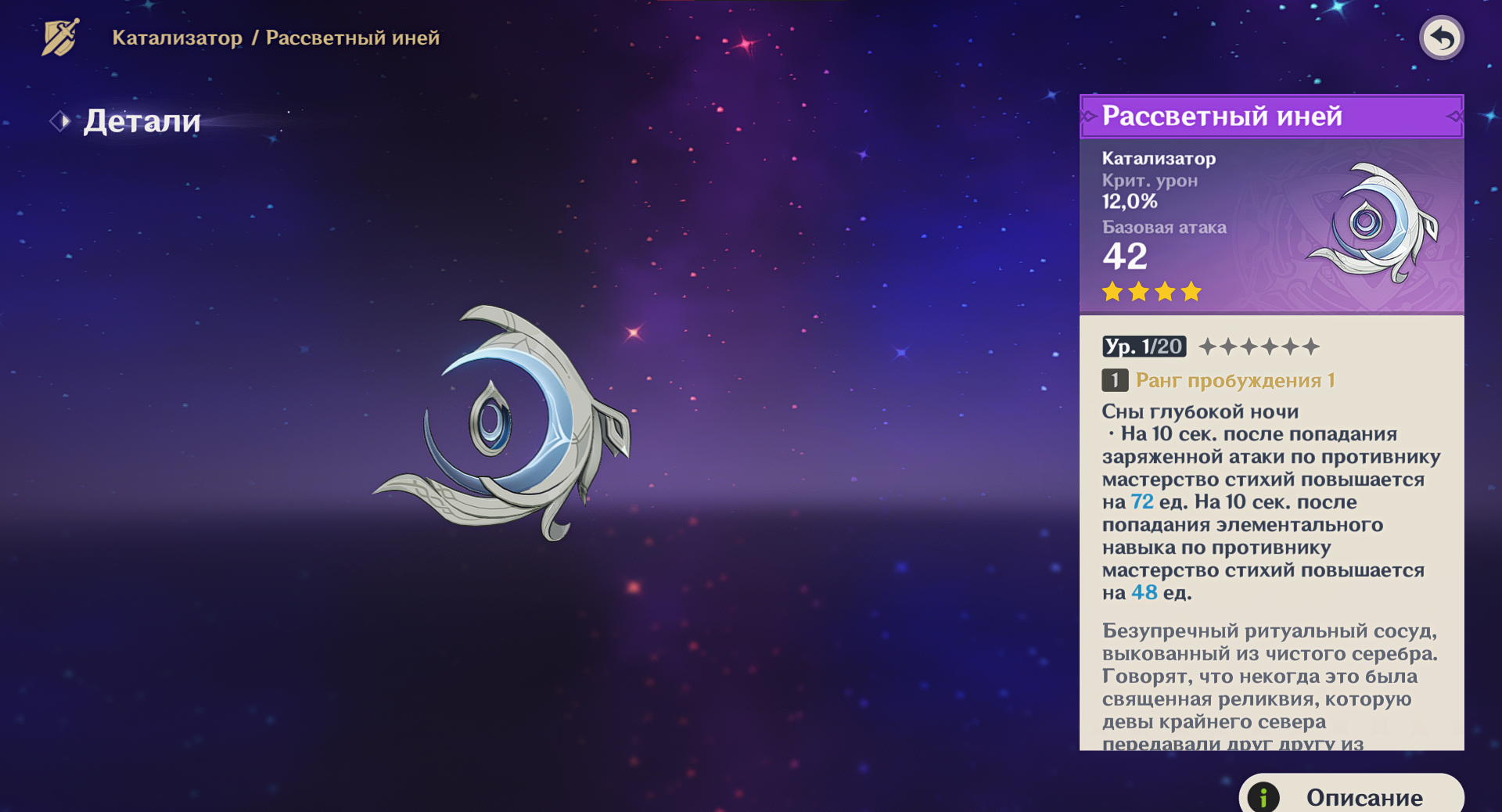Image resolution: width=1502 pixels, height=812 pixels.
Task: Click the blue 48 value in description
Action: click(1144, 593)
